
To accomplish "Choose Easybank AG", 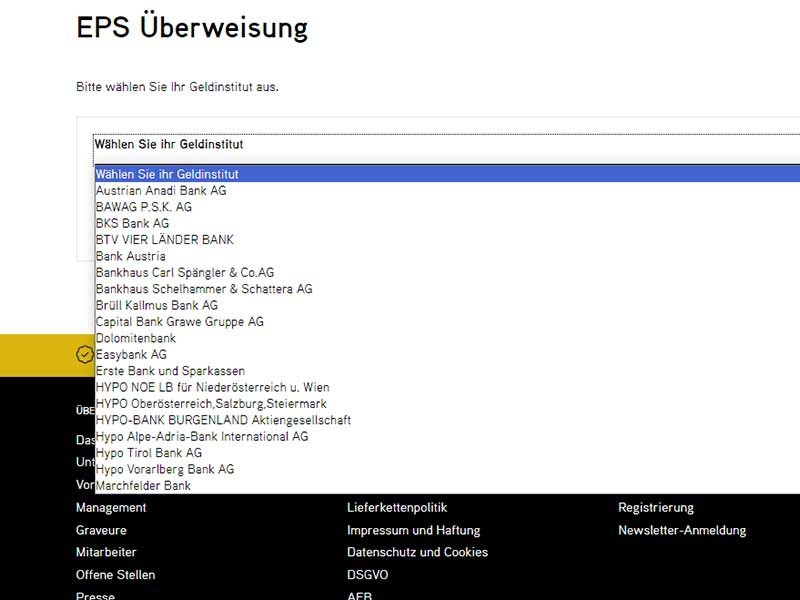I will click(447, 354).
